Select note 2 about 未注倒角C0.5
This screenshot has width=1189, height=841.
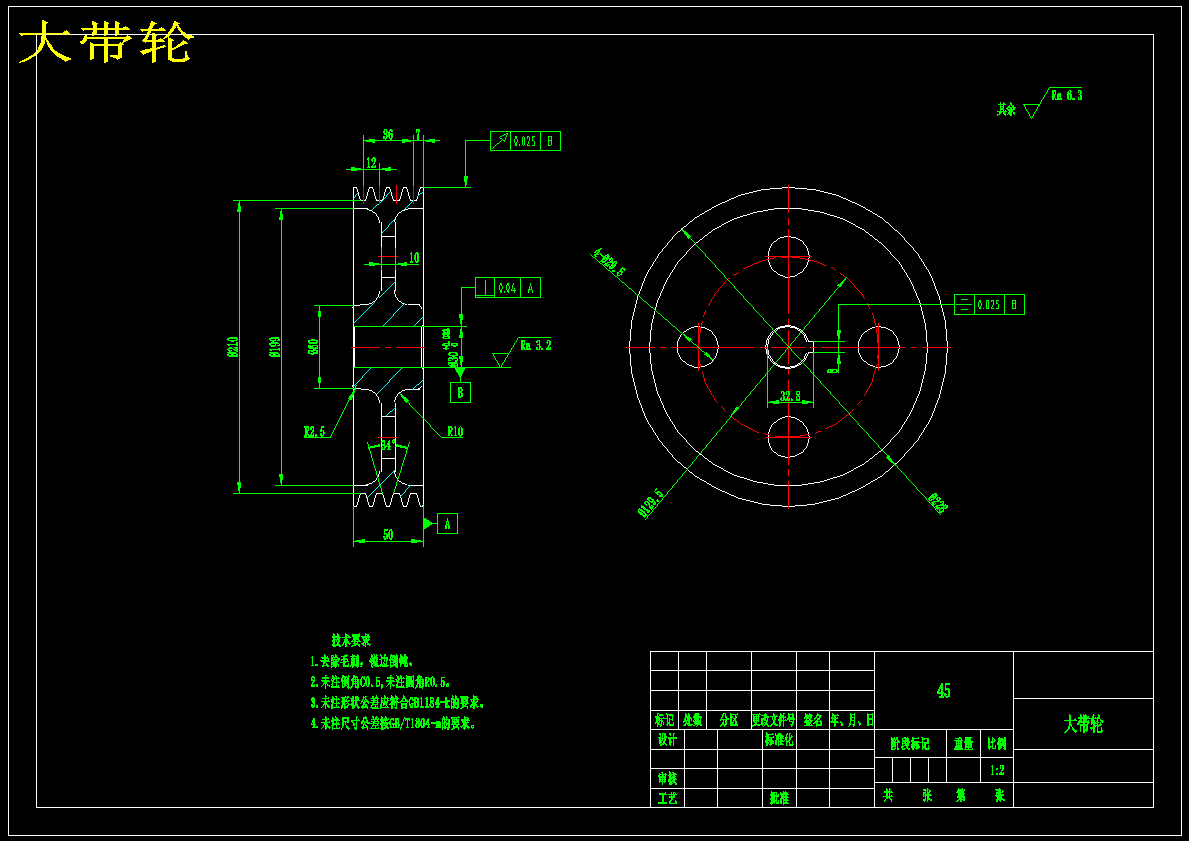[x=381, y=682]
